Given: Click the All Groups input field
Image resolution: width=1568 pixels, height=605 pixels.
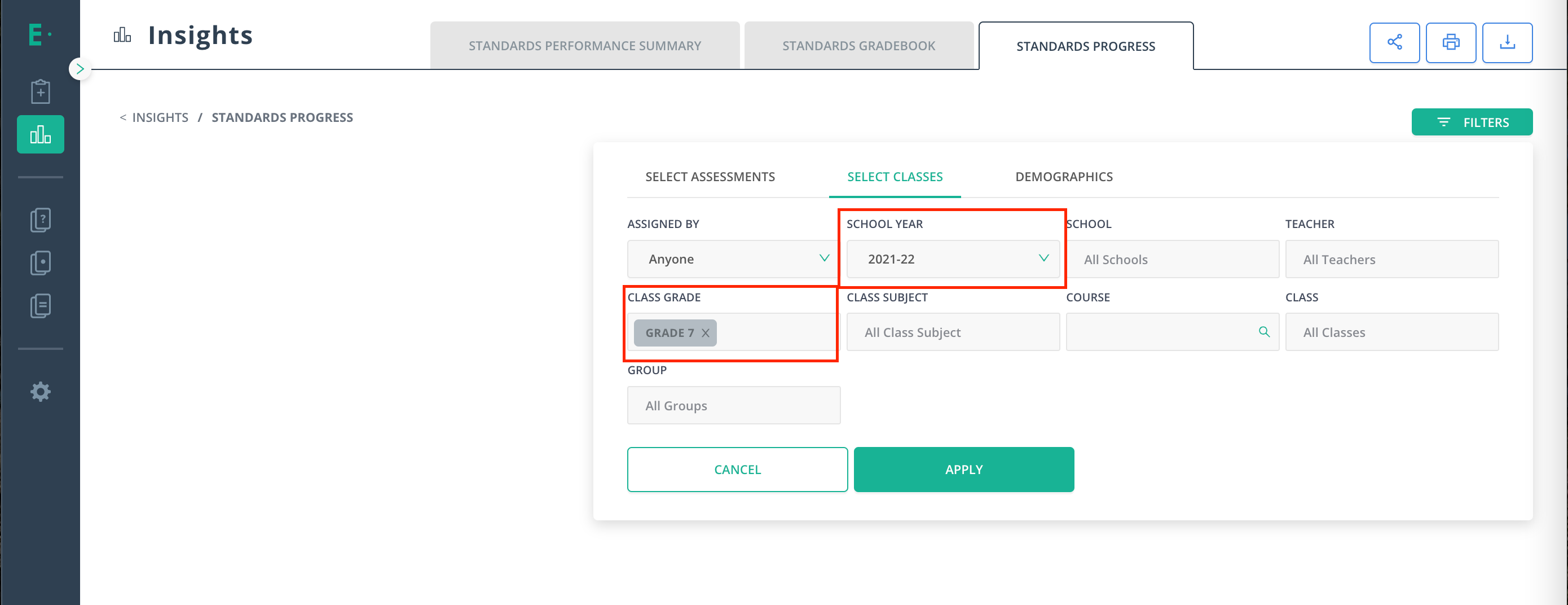Looking at the screenshot, I should click(x=733, y=405).
